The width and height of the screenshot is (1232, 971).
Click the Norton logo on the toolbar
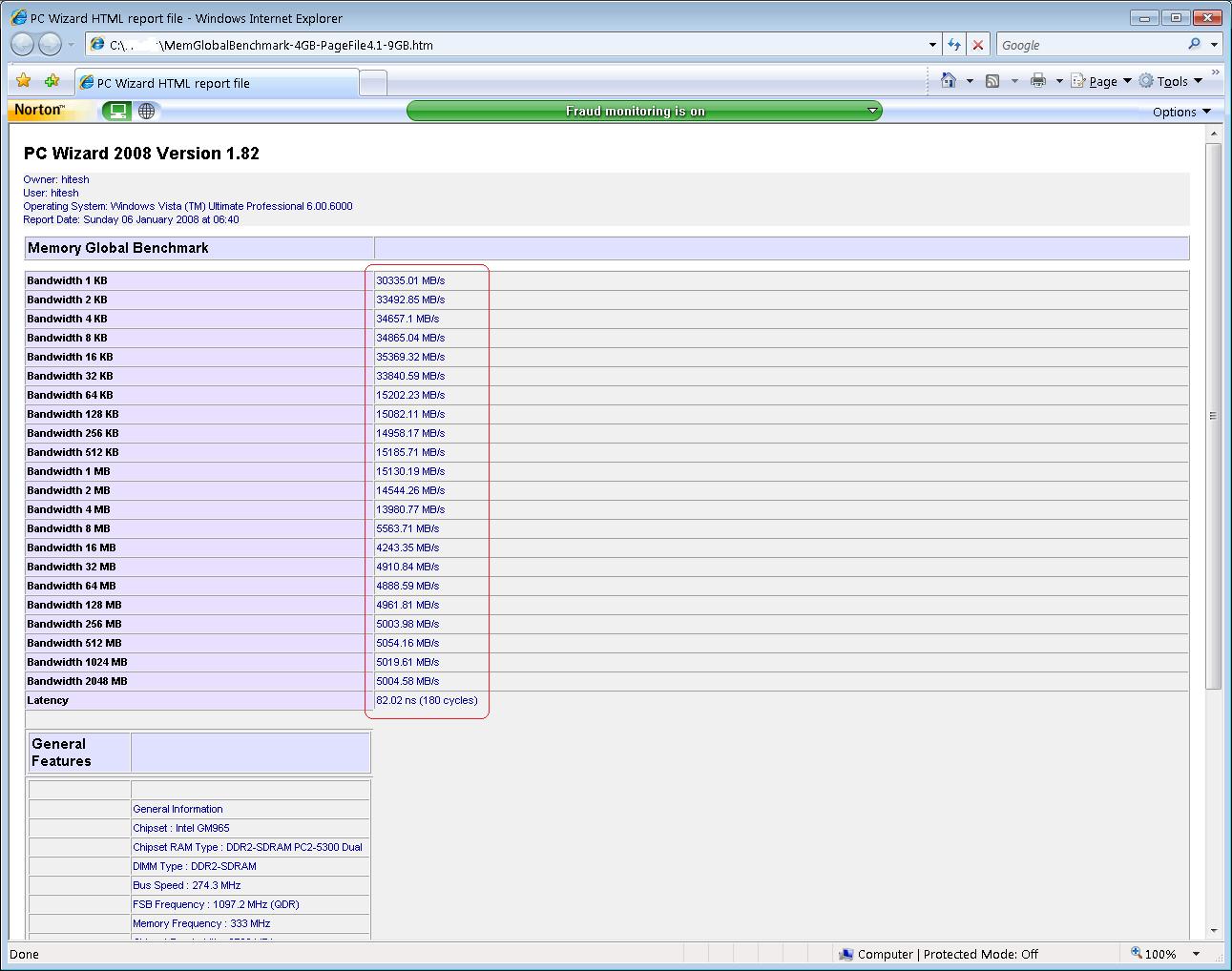(39, 110)
